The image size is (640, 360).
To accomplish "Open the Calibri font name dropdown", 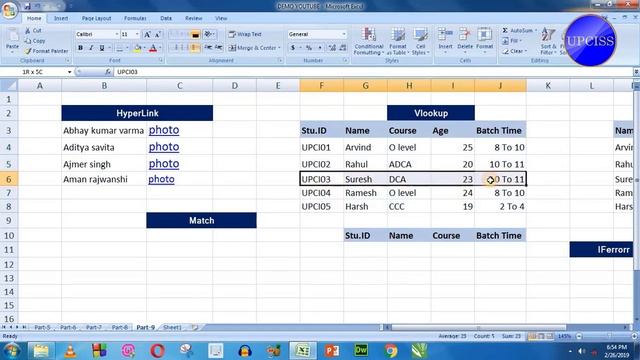I will [x=117, y=34].
